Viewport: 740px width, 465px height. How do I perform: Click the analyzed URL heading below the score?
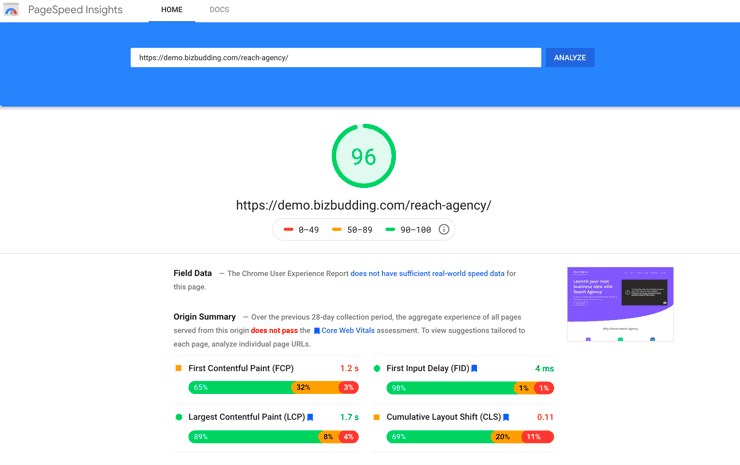(x=363, y=205)
